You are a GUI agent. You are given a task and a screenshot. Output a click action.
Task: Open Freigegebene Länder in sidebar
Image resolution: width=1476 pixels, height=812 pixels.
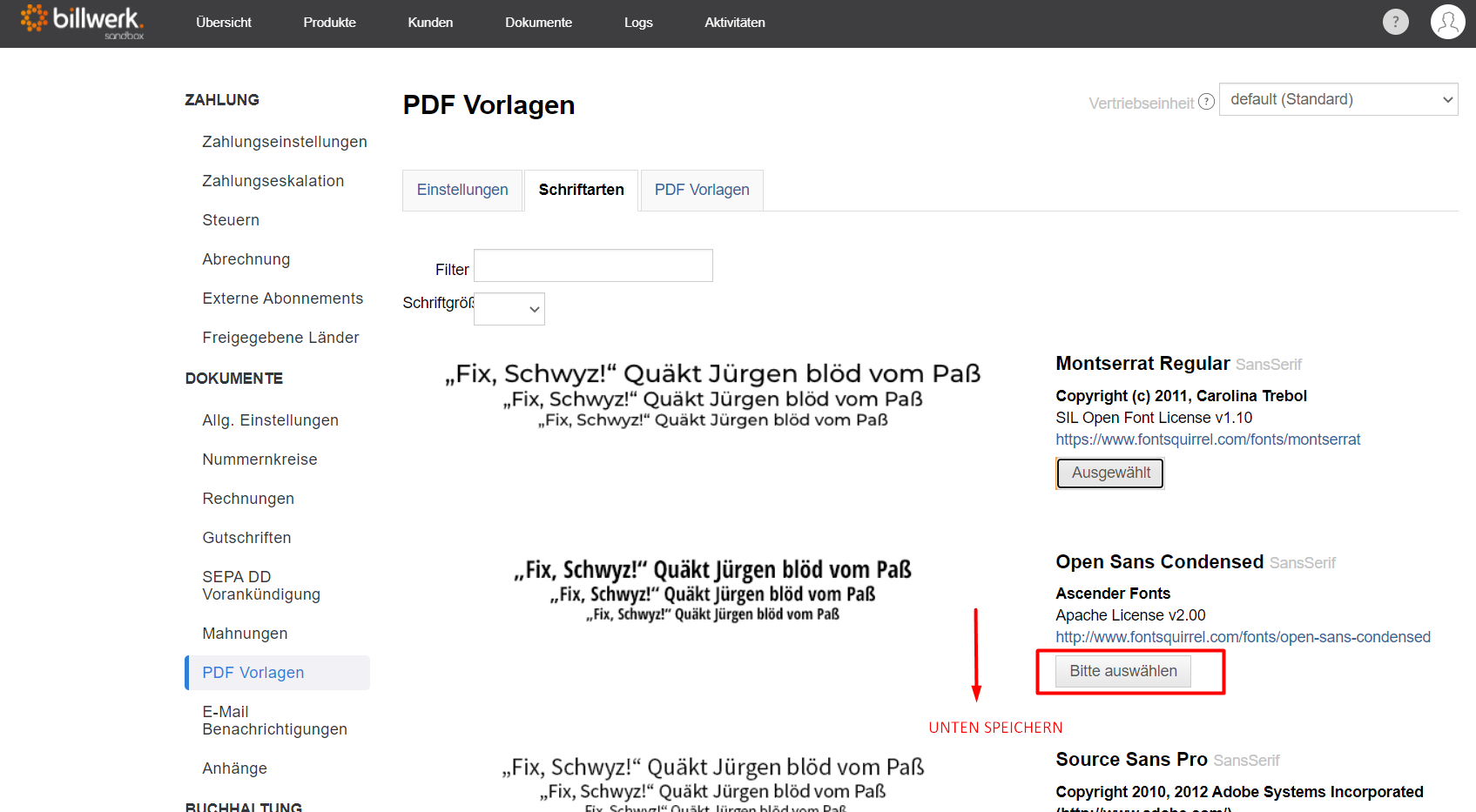tap(280, 338)
